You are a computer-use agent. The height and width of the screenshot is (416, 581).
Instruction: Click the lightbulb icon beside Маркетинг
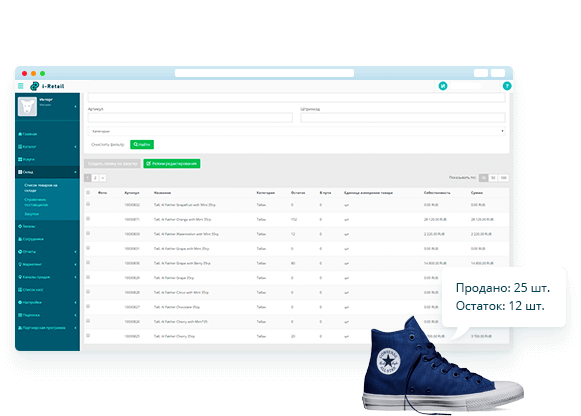tap(20, 264)
